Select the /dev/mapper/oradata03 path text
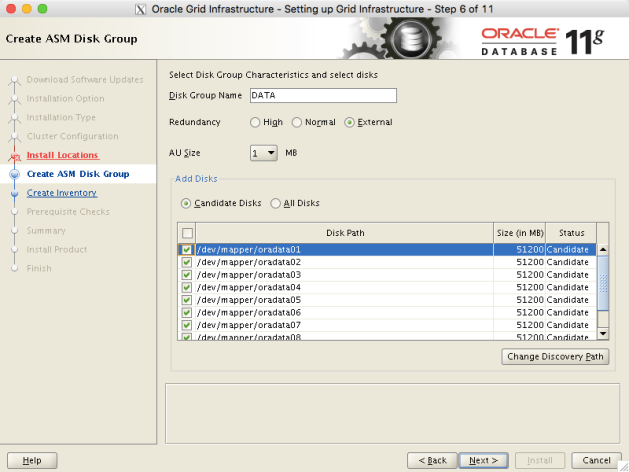629x472 pixels. coord(249,275)
